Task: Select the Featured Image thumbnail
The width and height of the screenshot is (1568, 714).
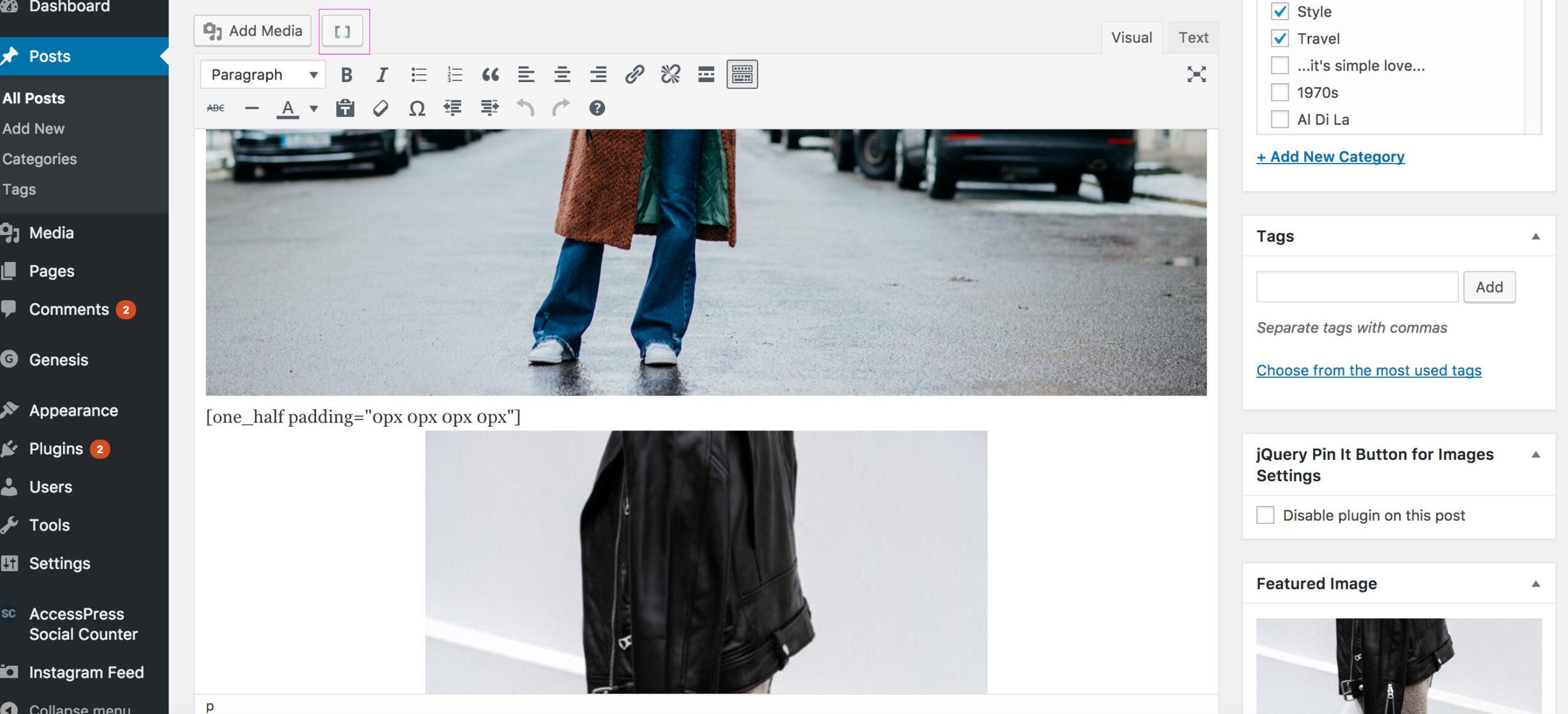Action: (1399, 666)
